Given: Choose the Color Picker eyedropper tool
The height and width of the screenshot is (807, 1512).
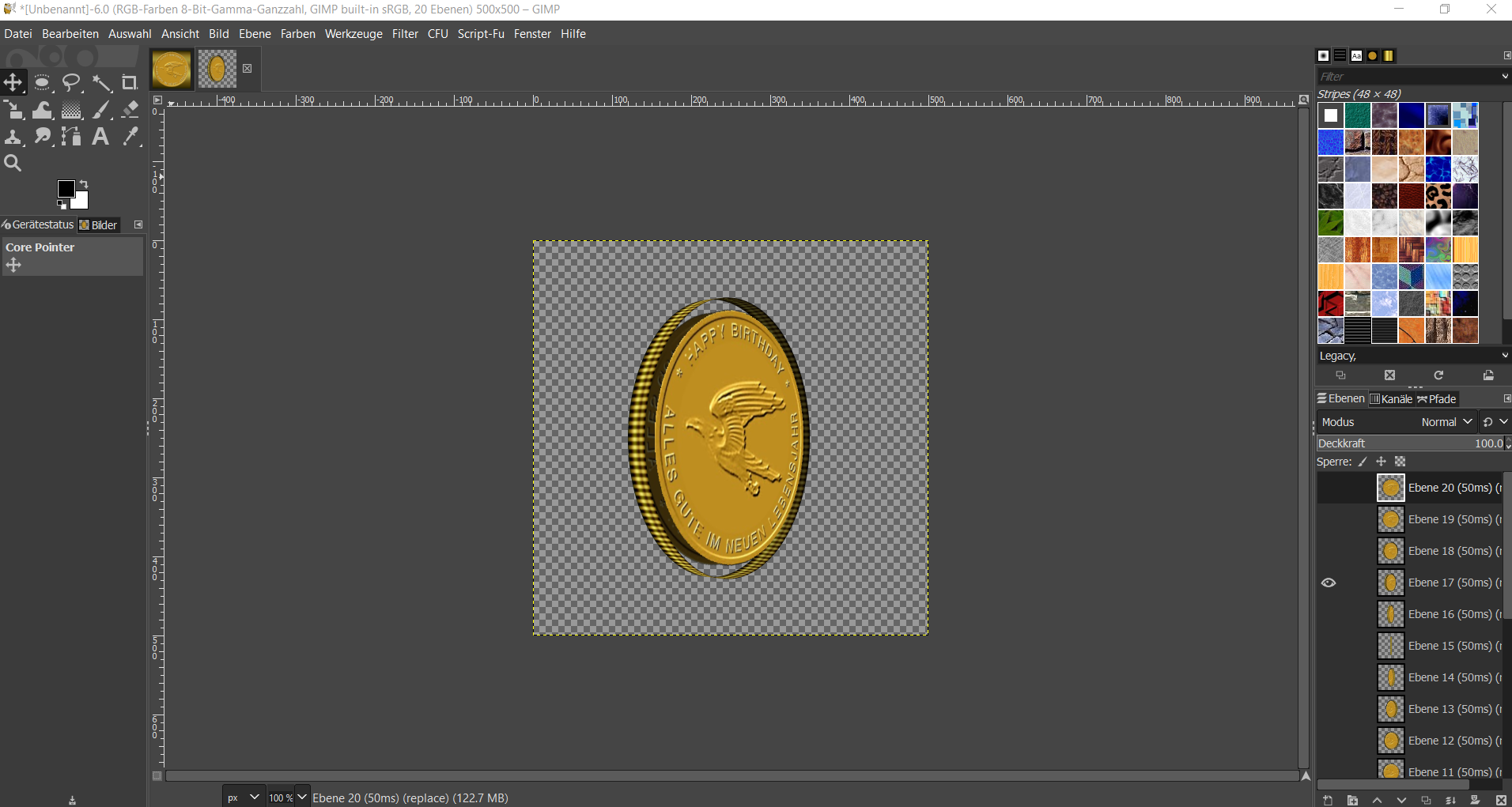Looking at the screenshot, I should click(130, 137).
